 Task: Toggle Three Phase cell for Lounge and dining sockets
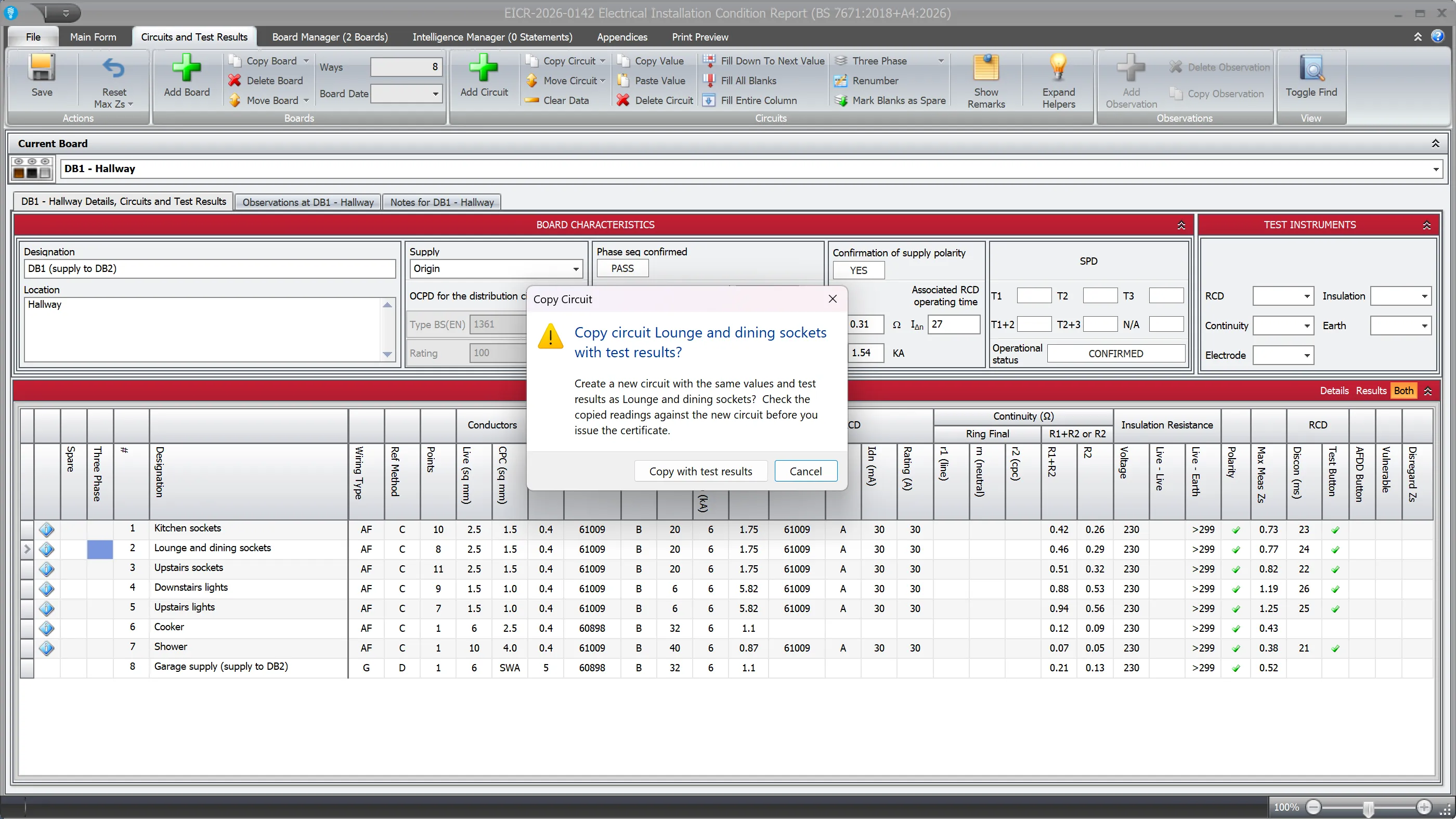pos(100,549)
